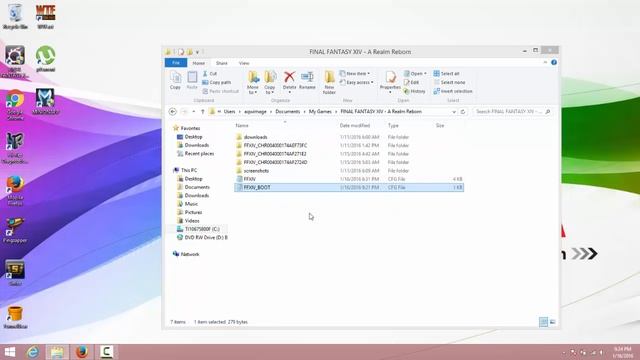
Task: Click the Copy ribbon button
Action: pyautogui.click(x=176, y=80)
